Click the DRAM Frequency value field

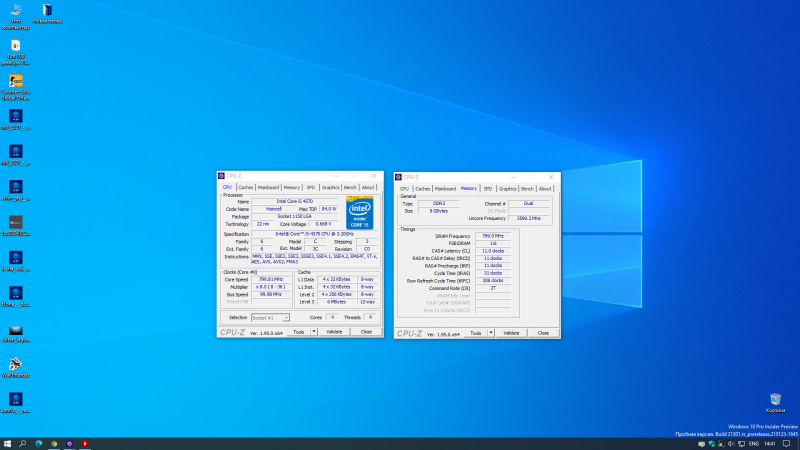click(495, 236)
